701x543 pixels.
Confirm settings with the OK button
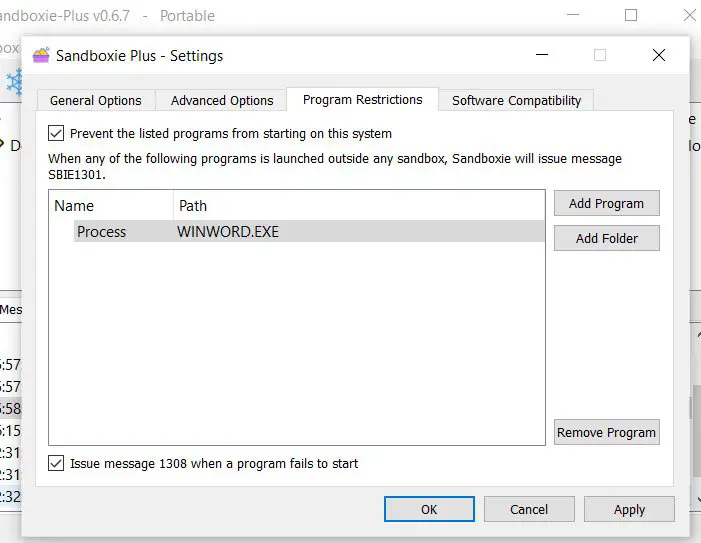tap(429, 509)
